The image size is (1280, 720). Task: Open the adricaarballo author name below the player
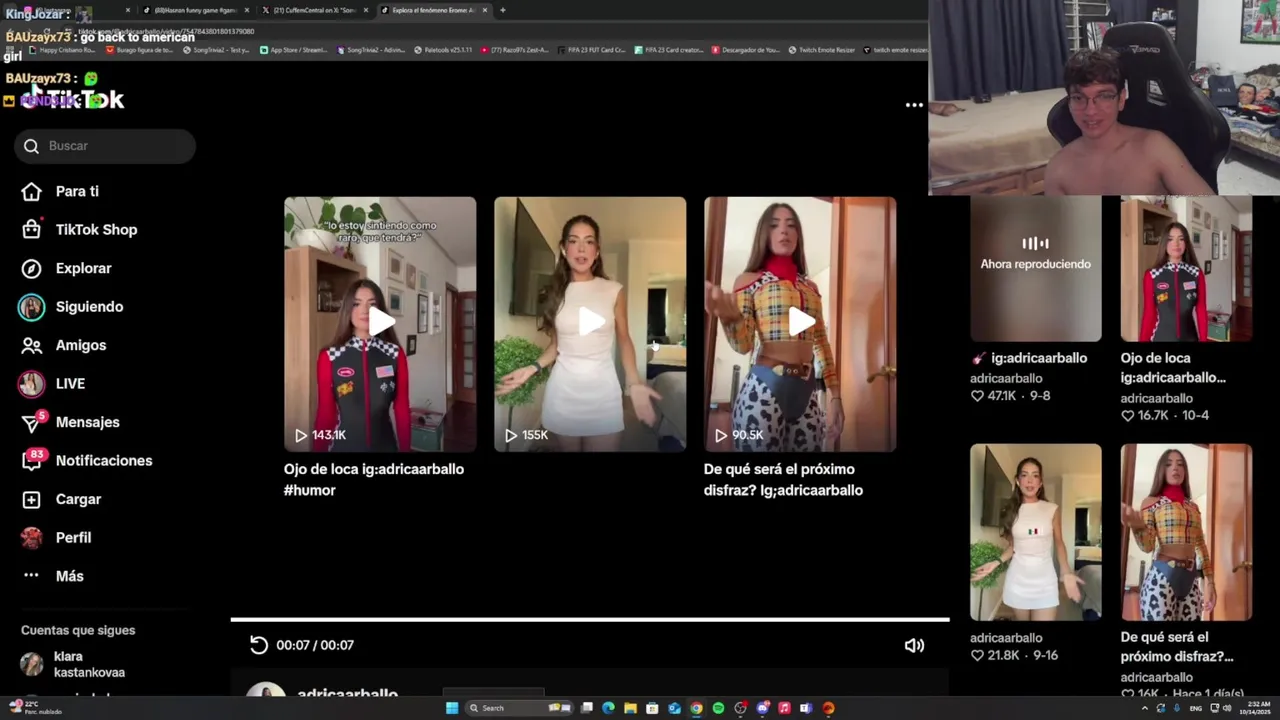pos(348,694)
